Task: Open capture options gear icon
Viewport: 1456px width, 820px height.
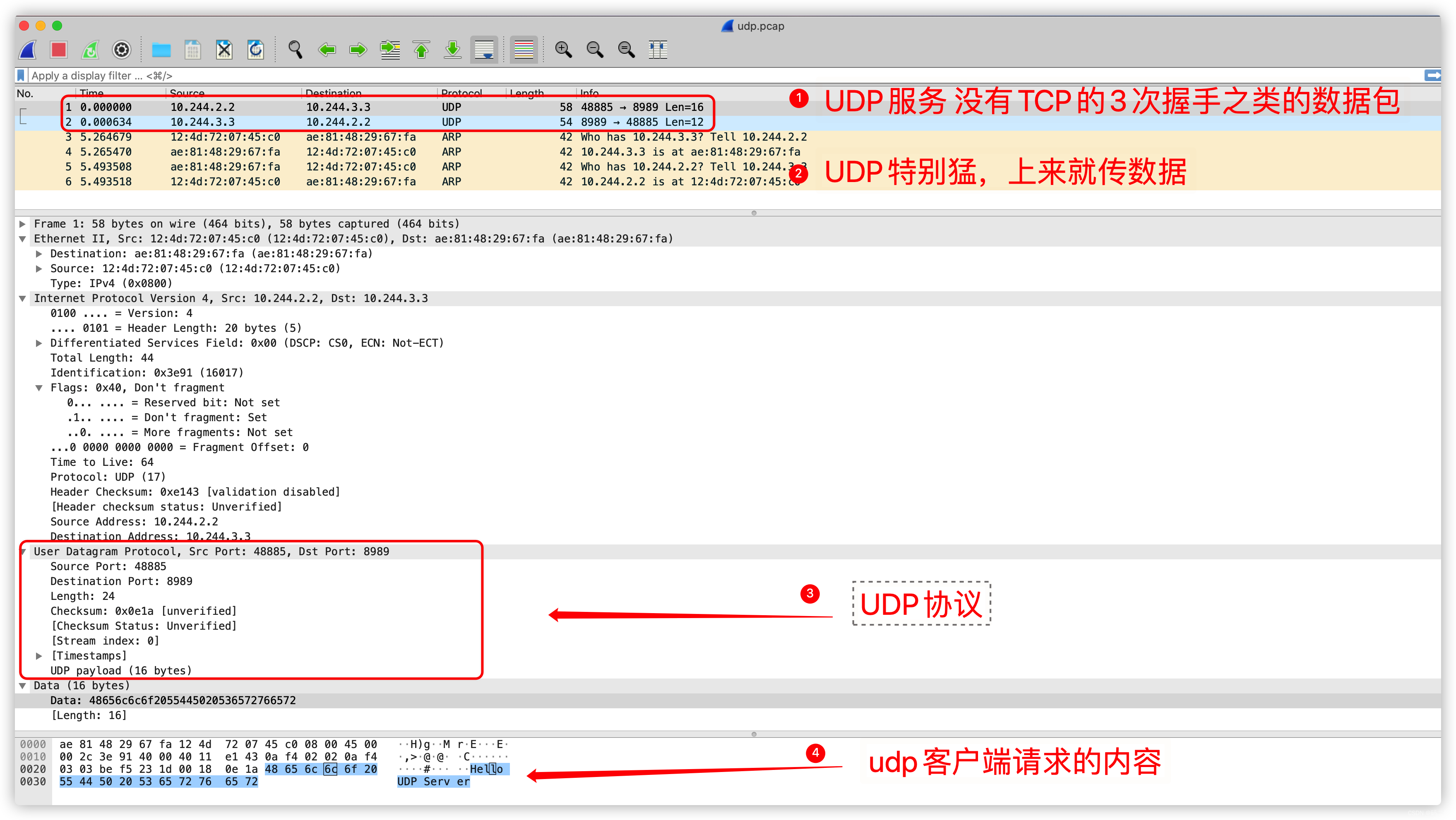Action: pyautogui.click(x=122, y=50)
